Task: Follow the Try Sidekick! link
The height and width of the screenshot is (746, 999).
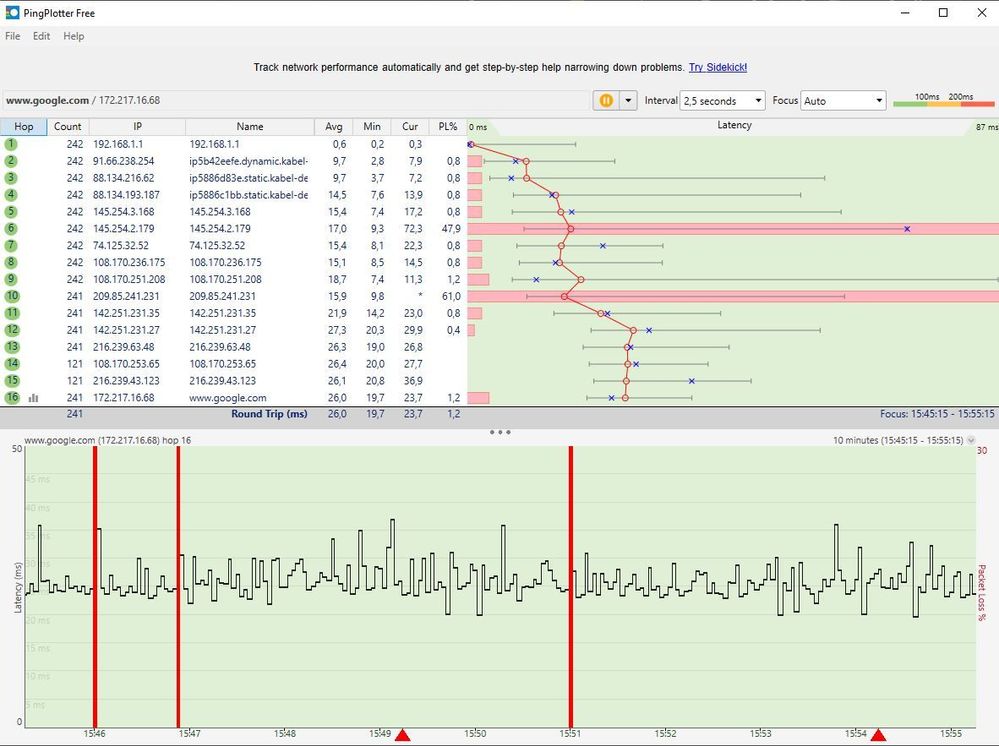Action: (x=717, y=67)
